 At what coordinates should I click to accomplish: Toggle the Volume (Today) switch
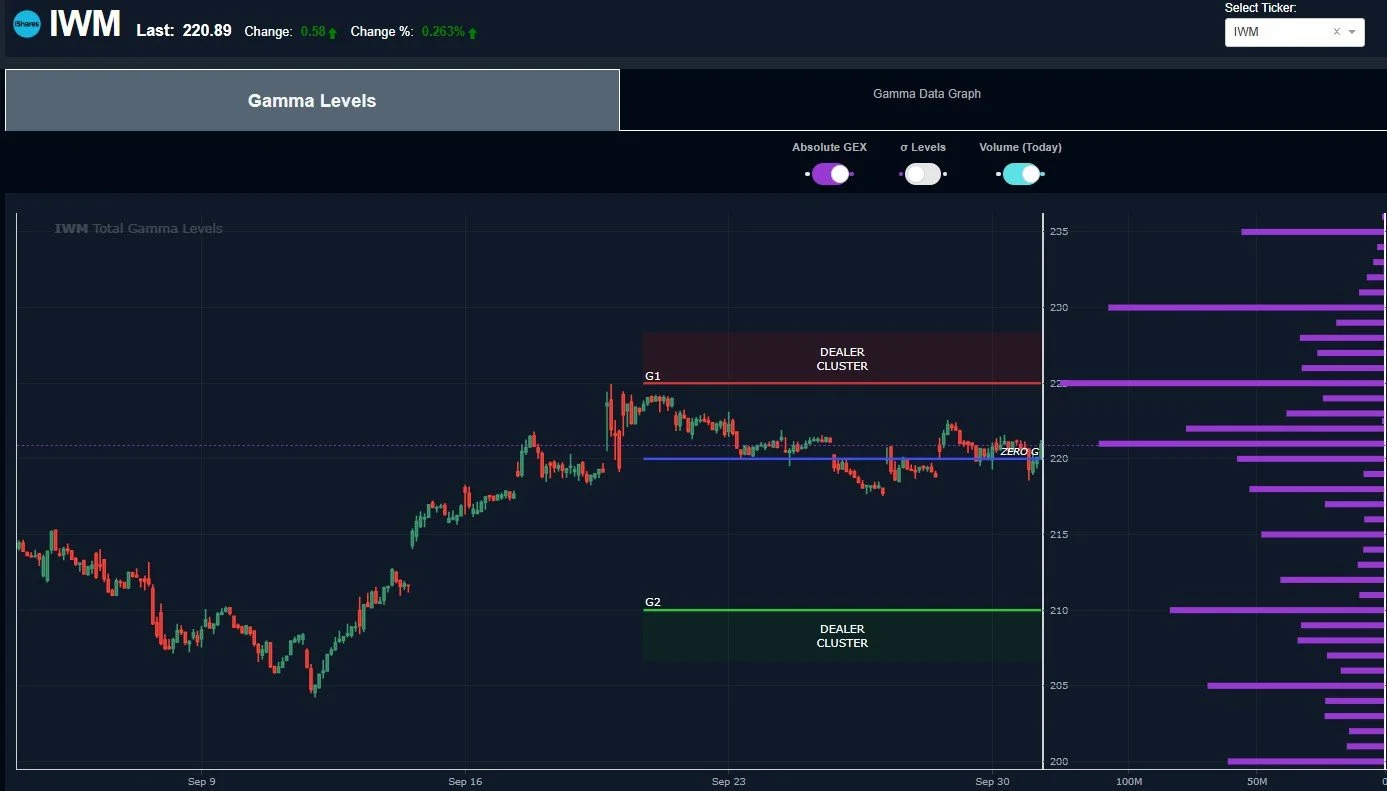[x=1021, y=174]
